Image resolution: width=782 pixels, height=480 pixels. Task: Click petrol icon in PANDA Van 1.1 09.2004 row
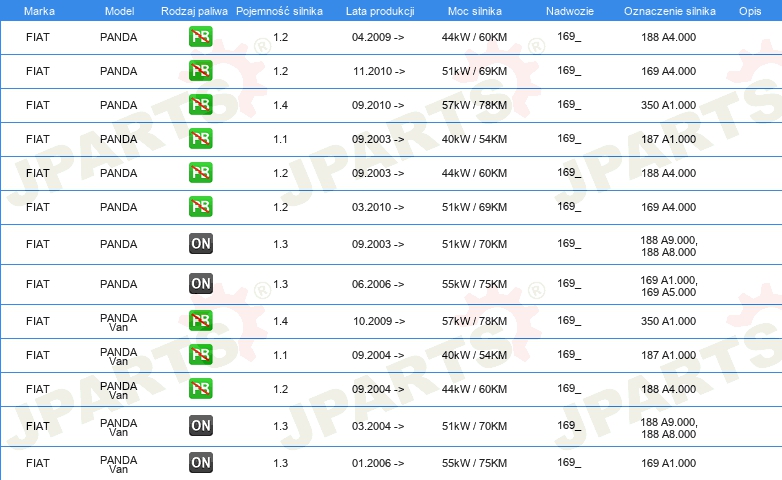click(x=200, y=354)
